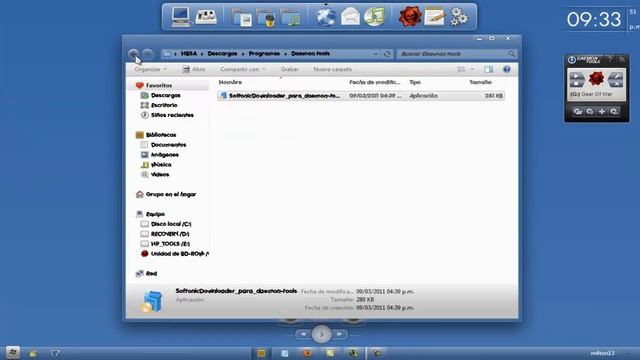Viewport: 640px width, 360px height.
Task: Click the red Gear Of War image in gadget
Action: tap(596, 78)
